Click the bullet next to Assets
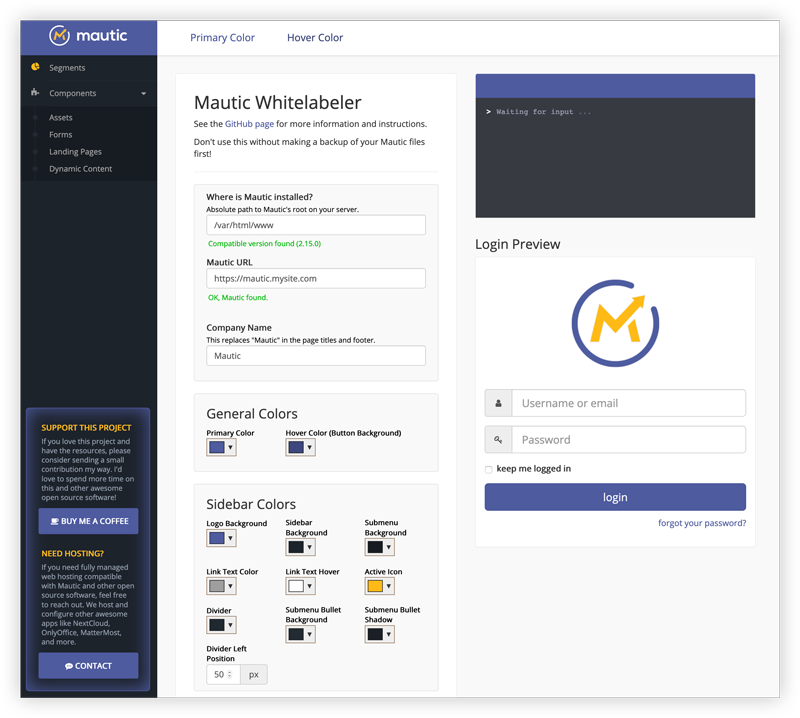The width and height of the screenshot is (800, 718). (36, 118)
